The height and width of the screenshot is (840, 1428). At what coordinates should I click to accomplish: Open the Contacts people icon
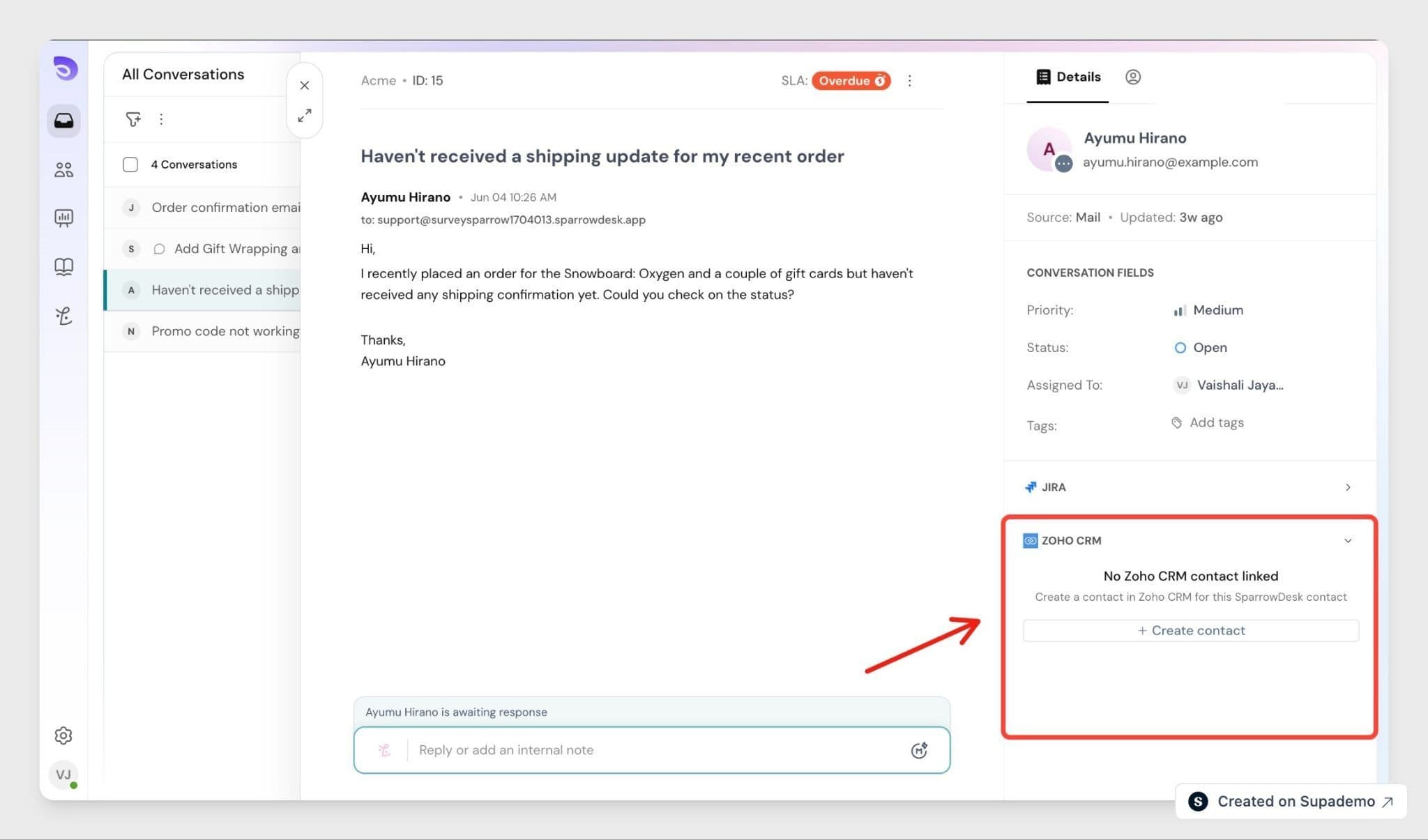click(63, 169)
